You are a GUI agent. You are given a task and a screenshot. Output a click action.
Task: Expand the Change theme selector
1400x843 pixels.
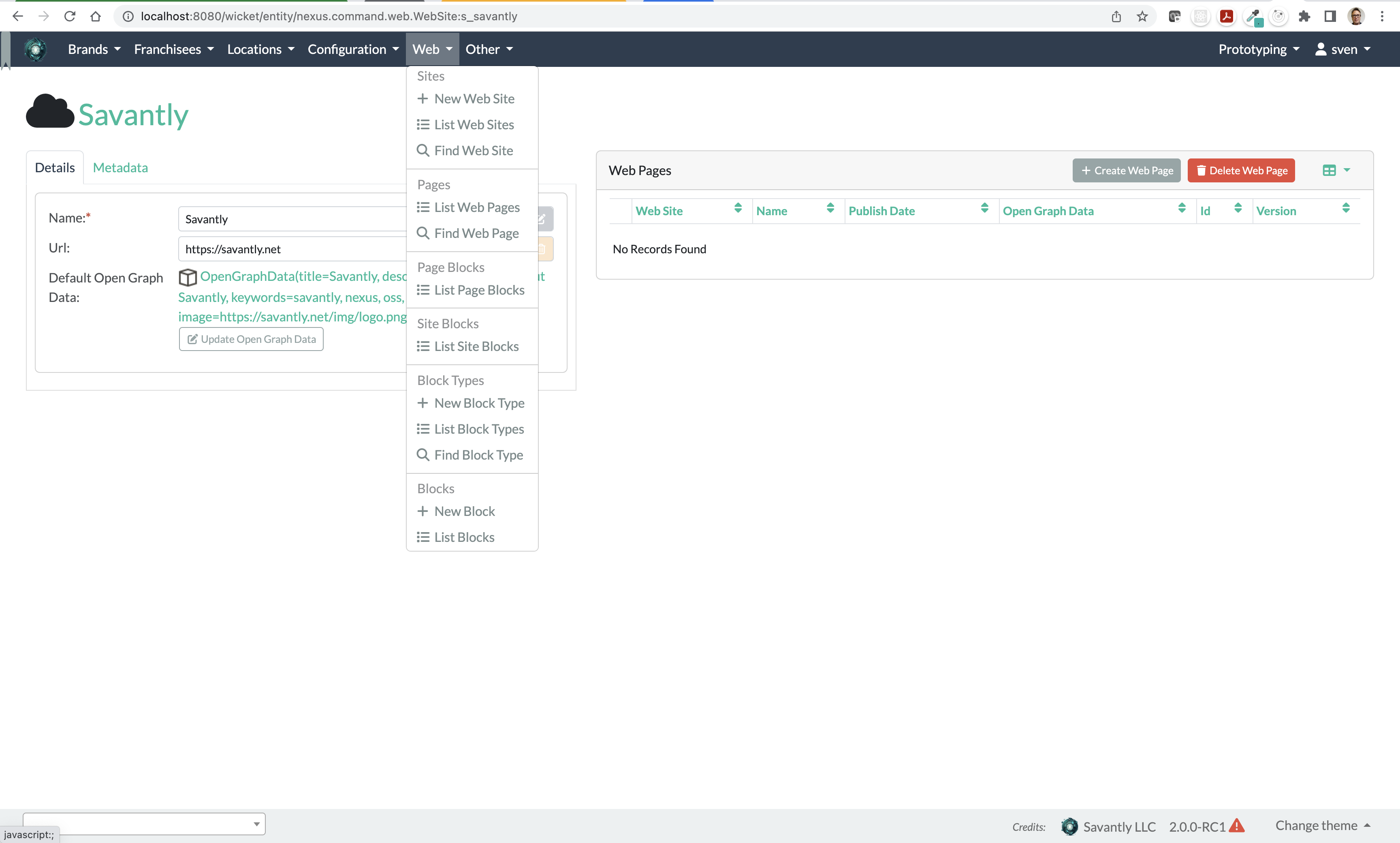[1323, 826]
